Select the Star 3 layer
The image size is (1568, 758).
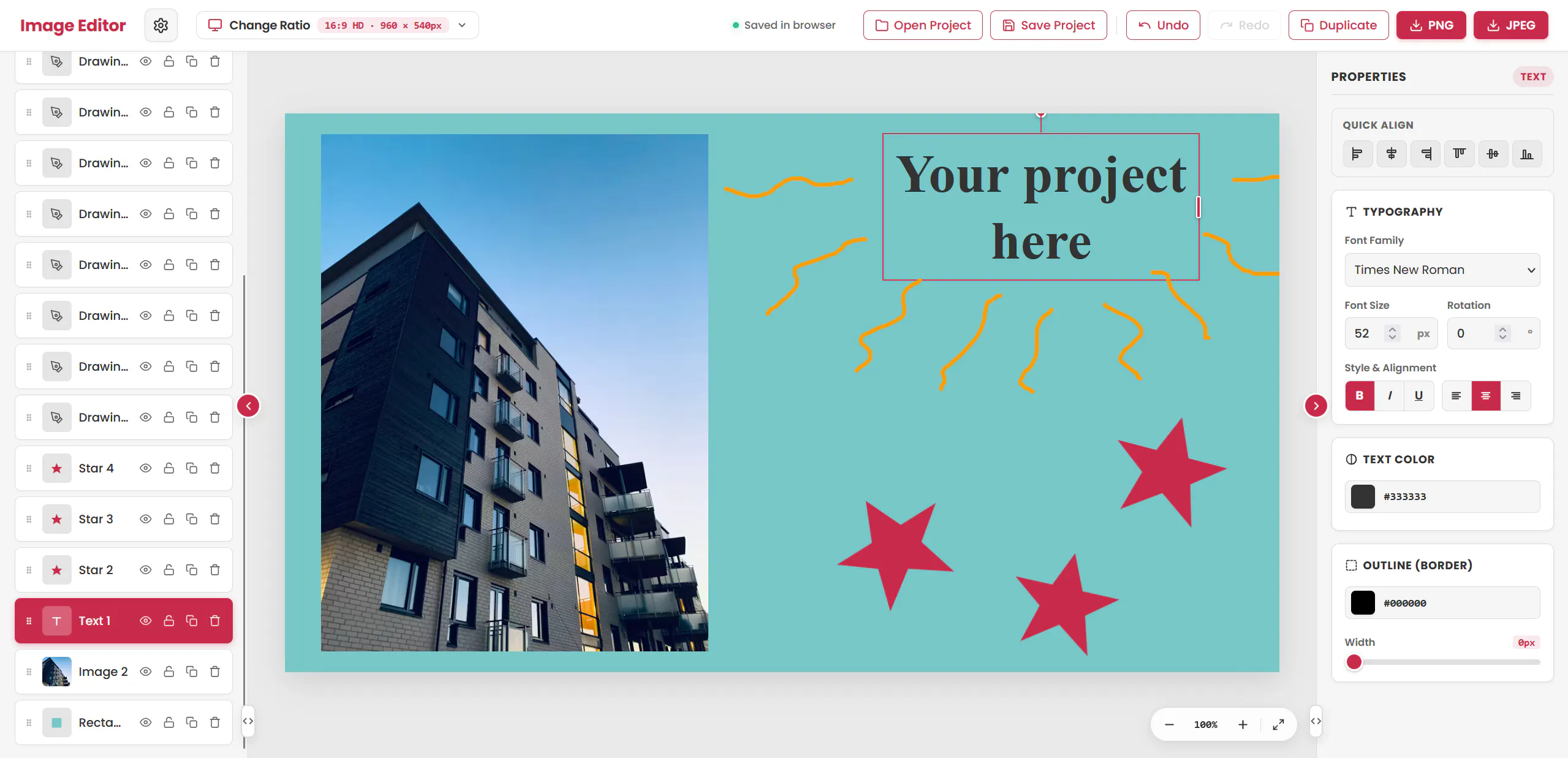(x=124, y=519)
